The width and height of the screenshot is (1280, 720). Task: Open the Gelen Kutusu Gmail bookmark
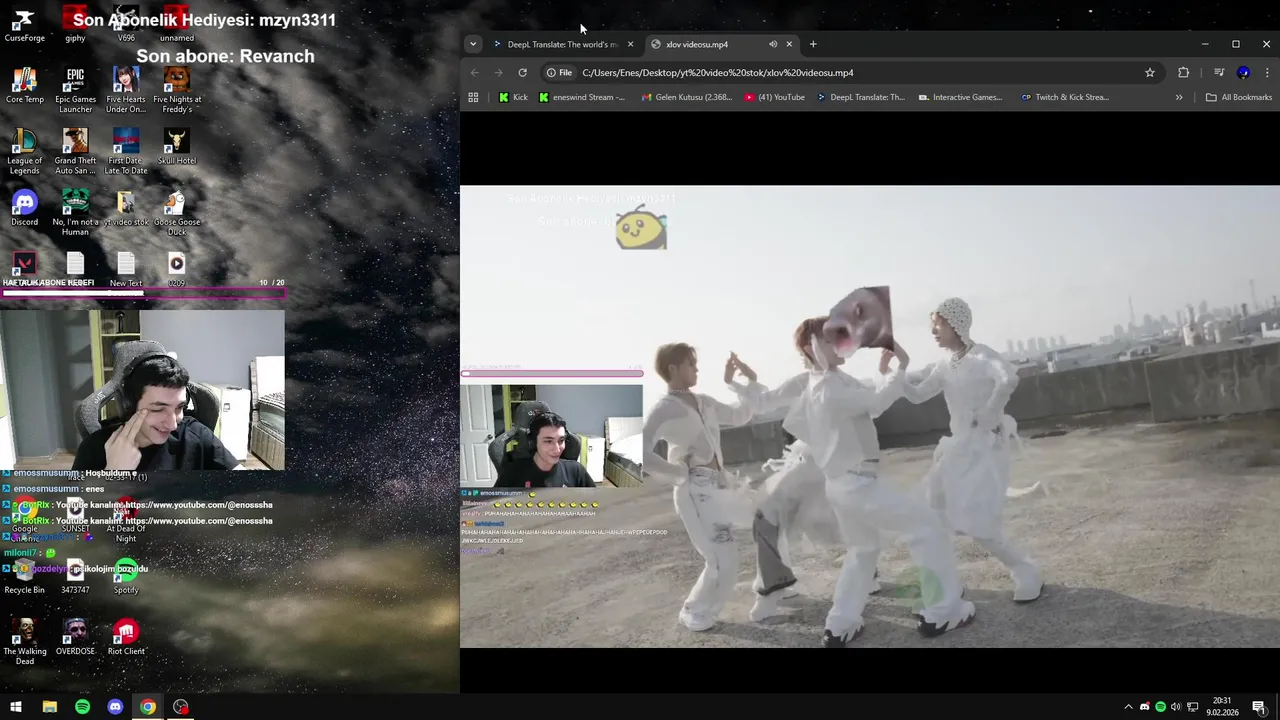[687, 97]
